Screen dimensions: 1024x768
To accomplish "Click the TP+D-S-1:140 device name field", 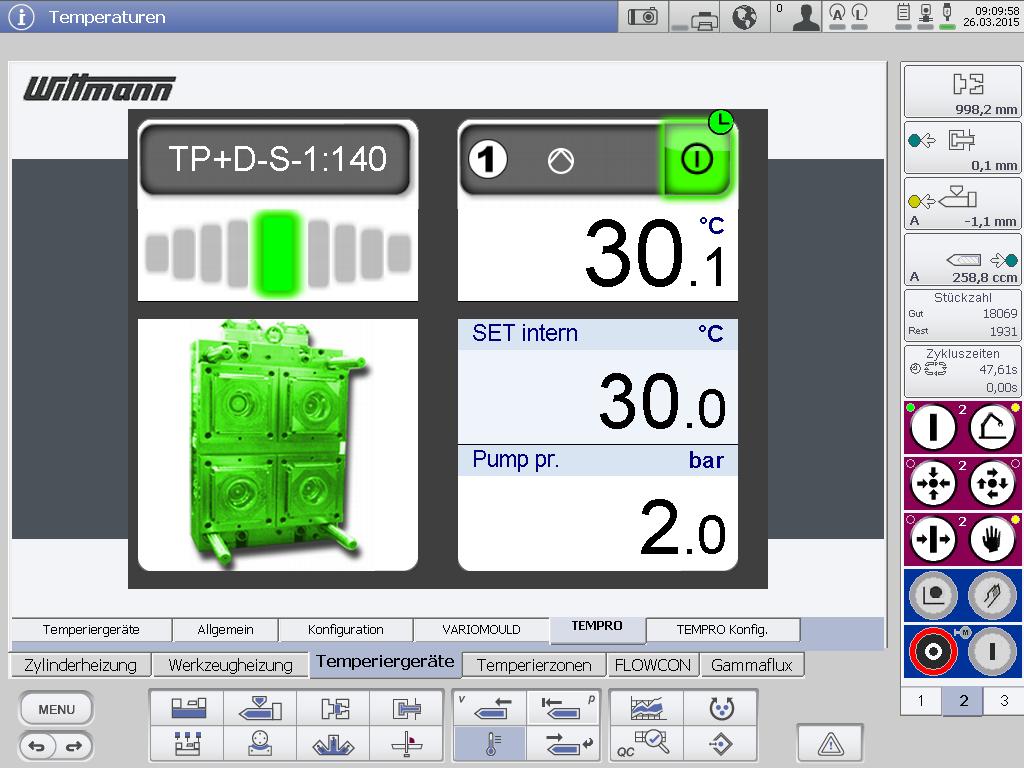I will (x=277, y=159).
